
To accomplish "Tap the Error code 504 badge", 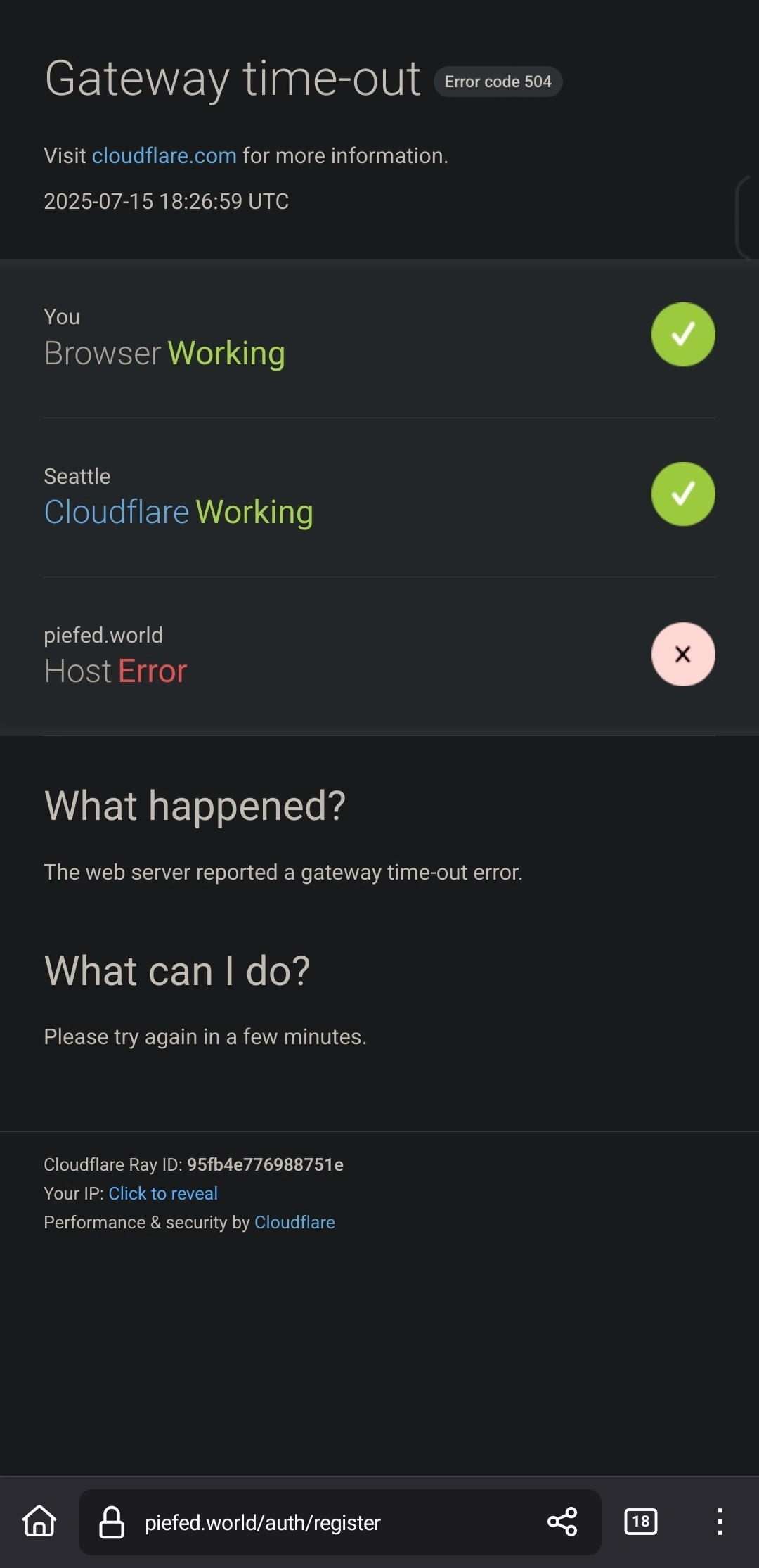I will tap(498, 82).
